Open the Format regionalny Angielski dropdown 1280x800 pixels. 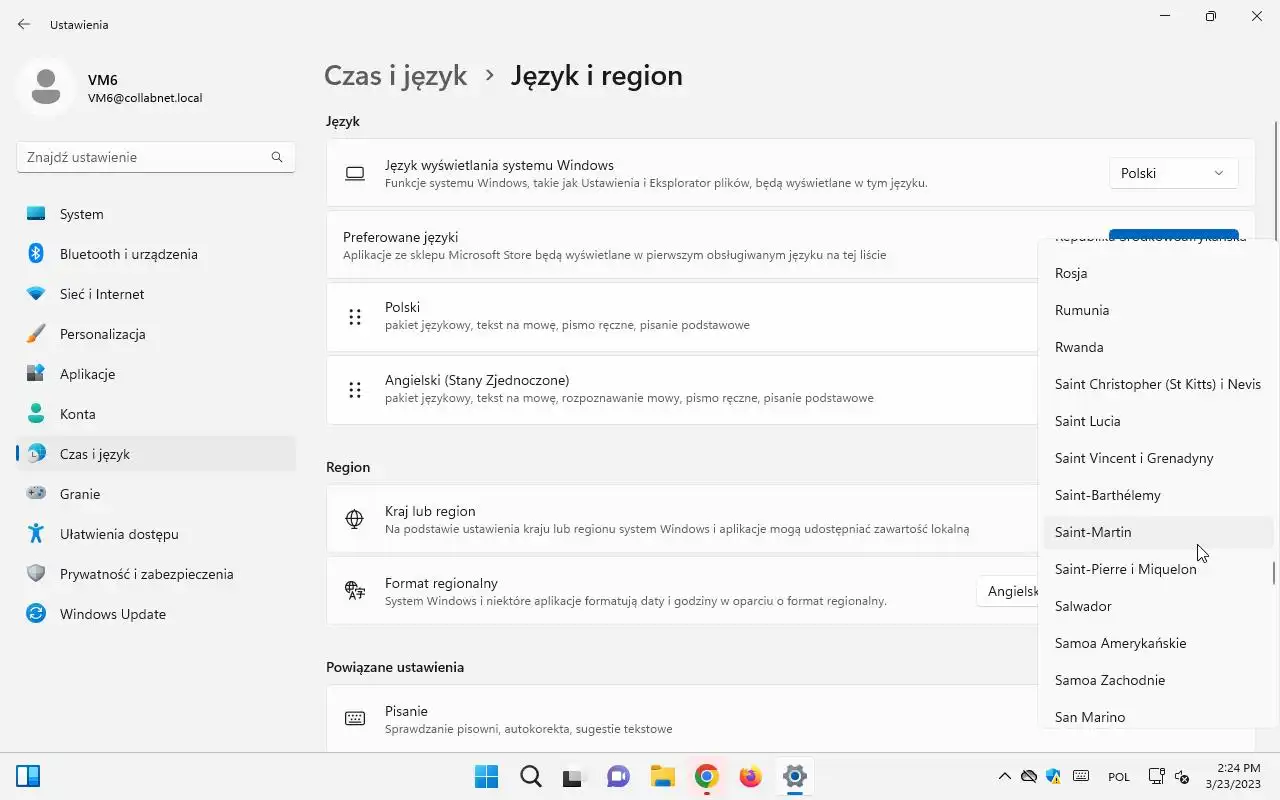point(1008,591)
